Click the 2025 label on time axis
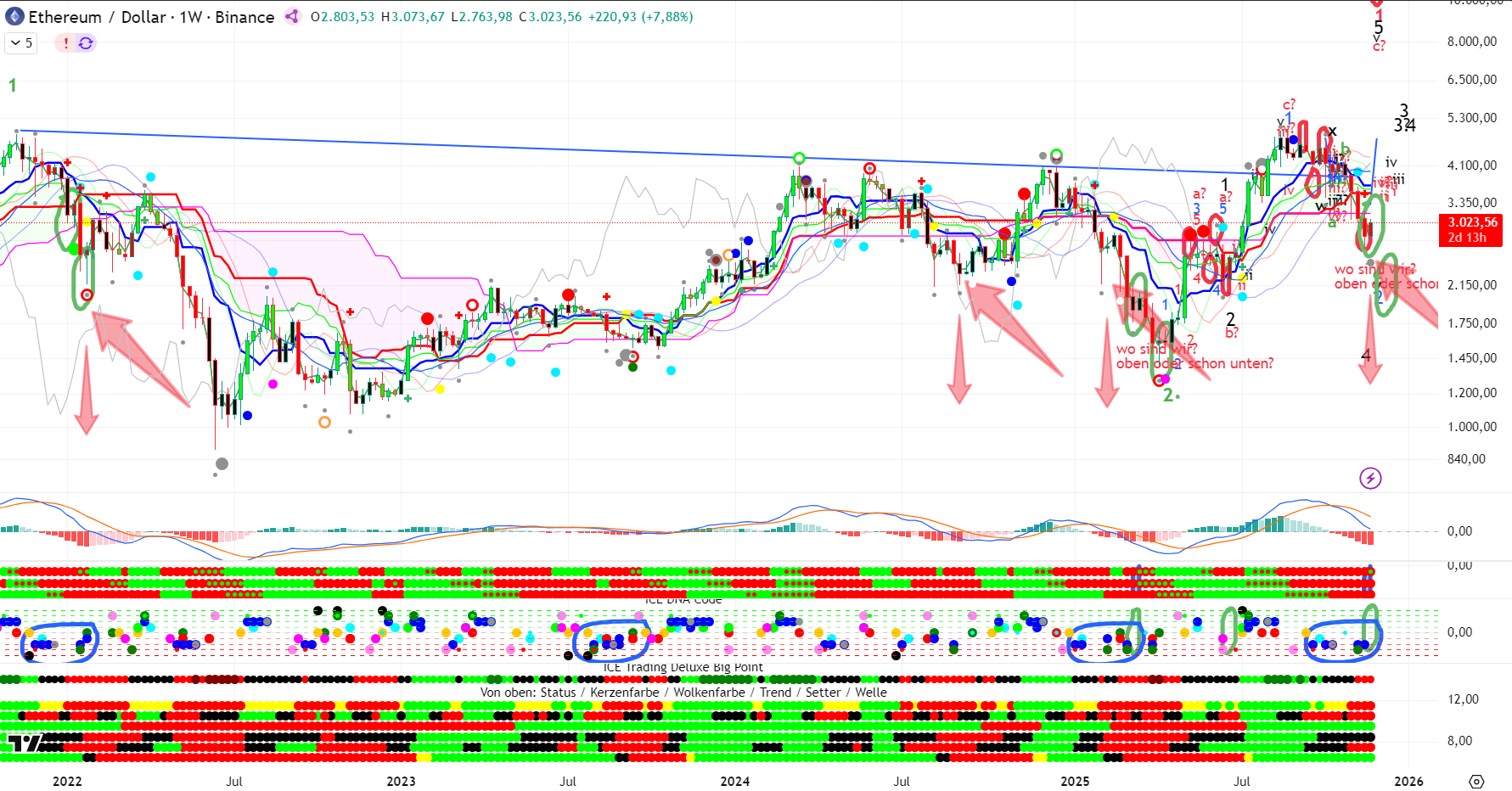 pos(1074,781)
